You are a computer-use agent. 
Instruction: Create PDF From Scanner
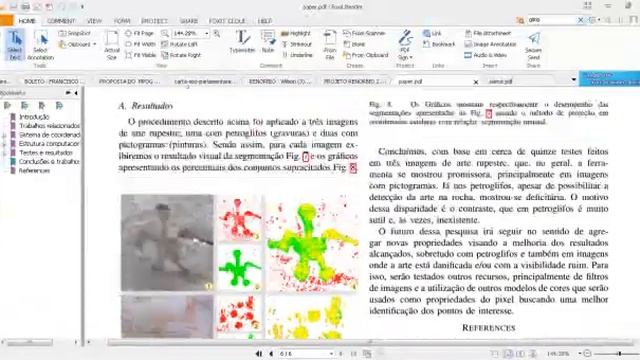364,33
